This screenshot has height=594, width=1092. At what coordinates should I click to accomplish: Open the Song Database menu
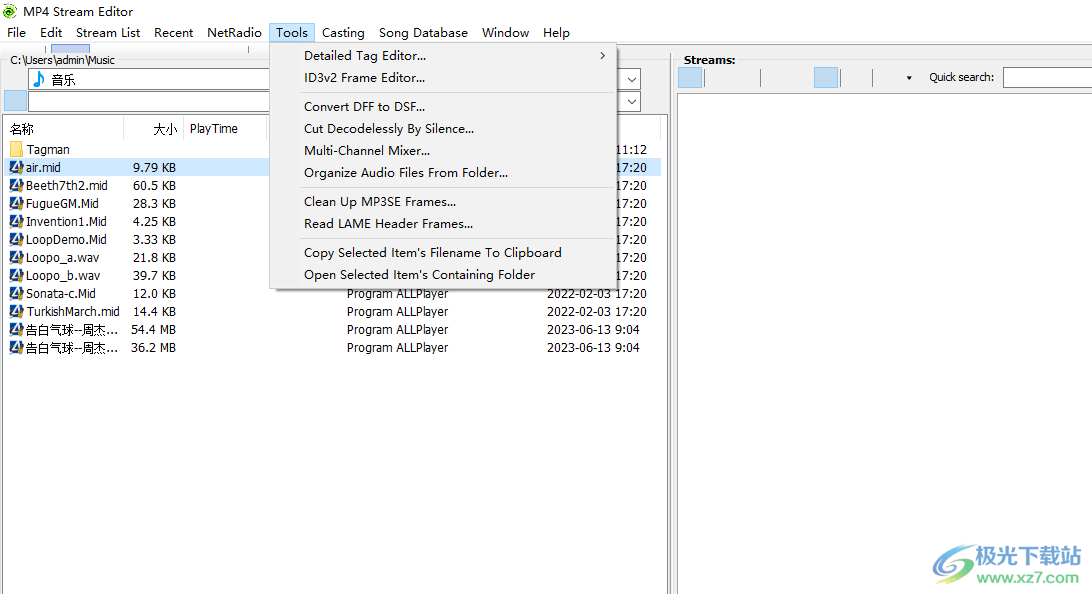[423, 33]
